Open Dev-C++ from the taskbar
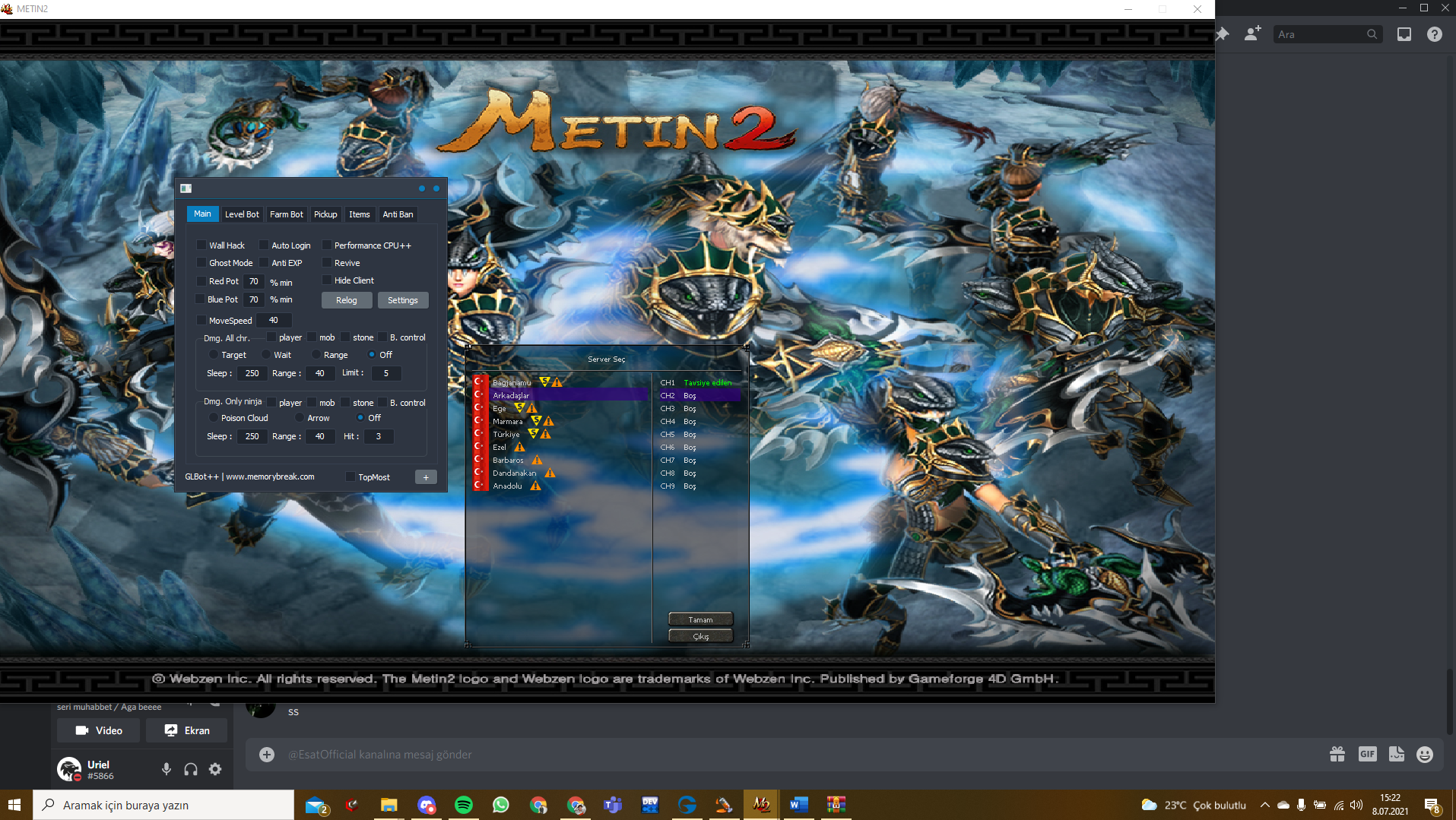Screen dimensions: 1456x820 click(x=650, y=805)
